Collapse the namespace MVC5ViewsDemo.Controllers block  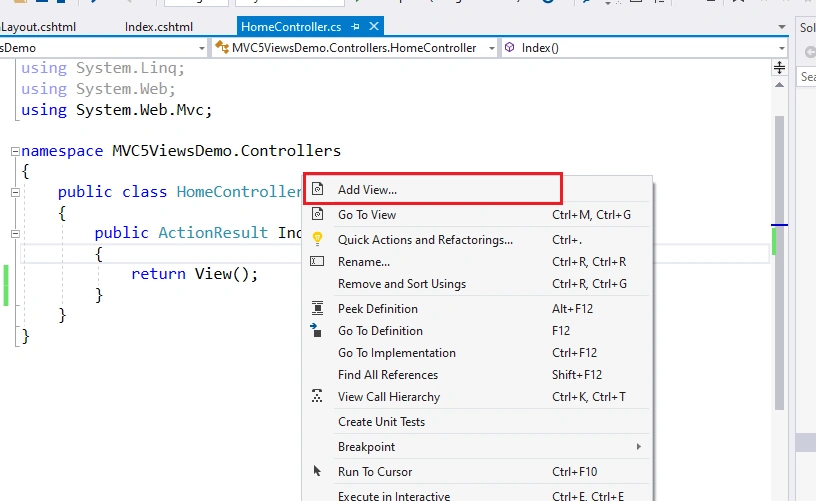click(15, 151)
